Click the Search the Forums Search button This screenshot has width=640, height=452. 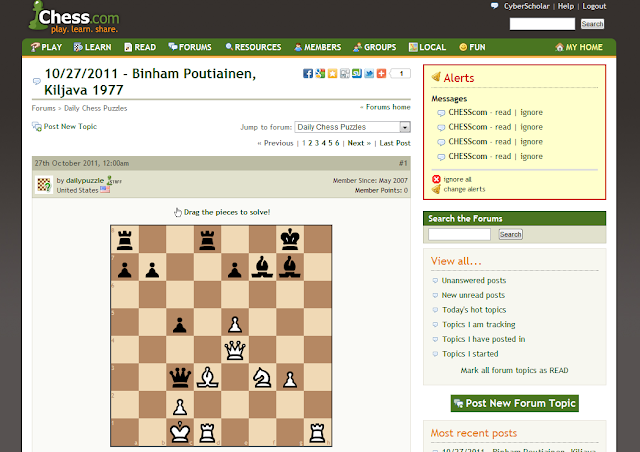point(510,234)
